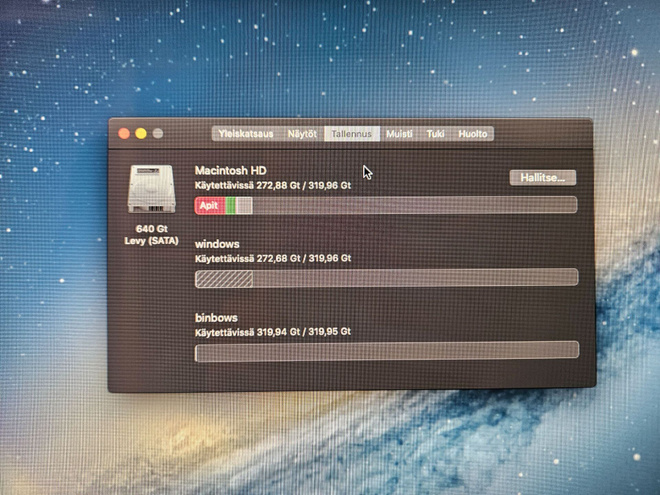660x495 pixels.
Task: Switch to the Huolto tab
Action: 473,134
